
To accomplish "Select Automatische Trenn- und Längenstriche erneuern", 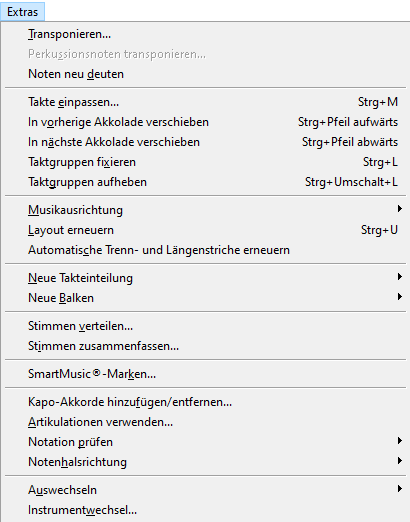I will point(205,250).
